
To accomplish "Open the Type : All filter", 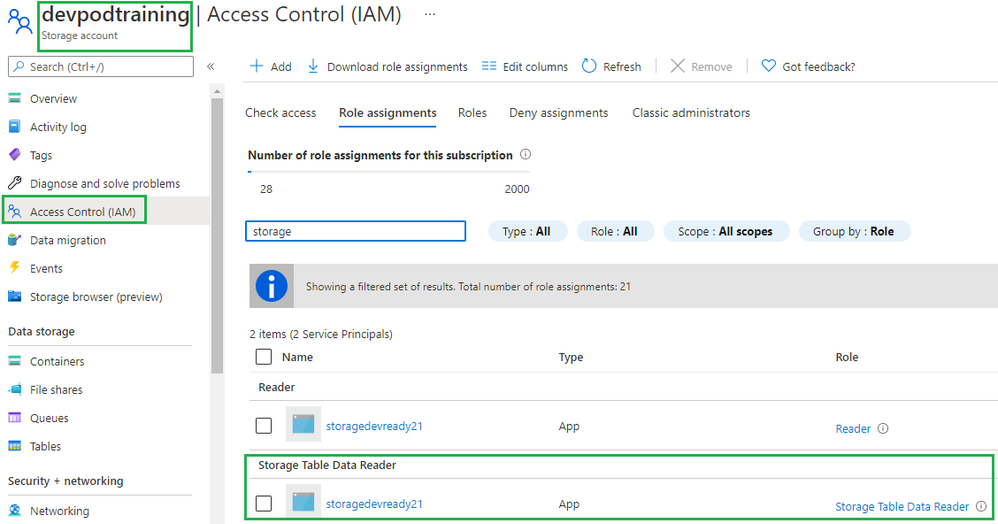I will (x=527, y=231).
